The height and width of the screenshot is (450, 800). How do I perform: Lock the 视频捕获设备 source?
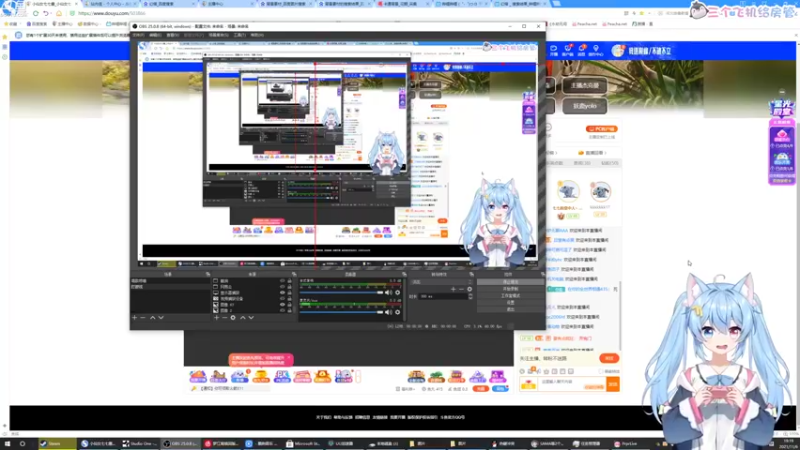pyautogui.click(x=289, y=298)
